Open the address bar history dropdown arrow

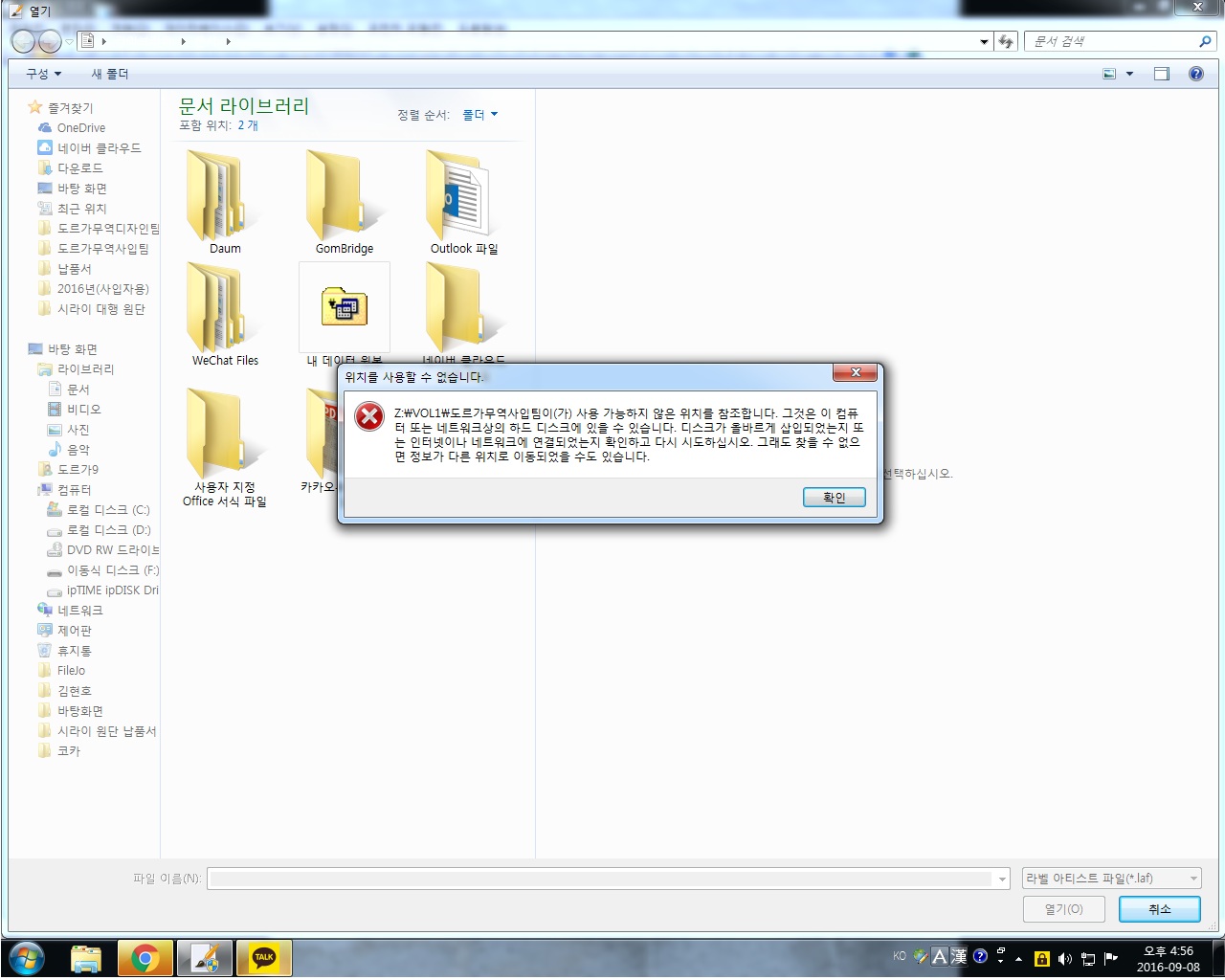(984, 42)
